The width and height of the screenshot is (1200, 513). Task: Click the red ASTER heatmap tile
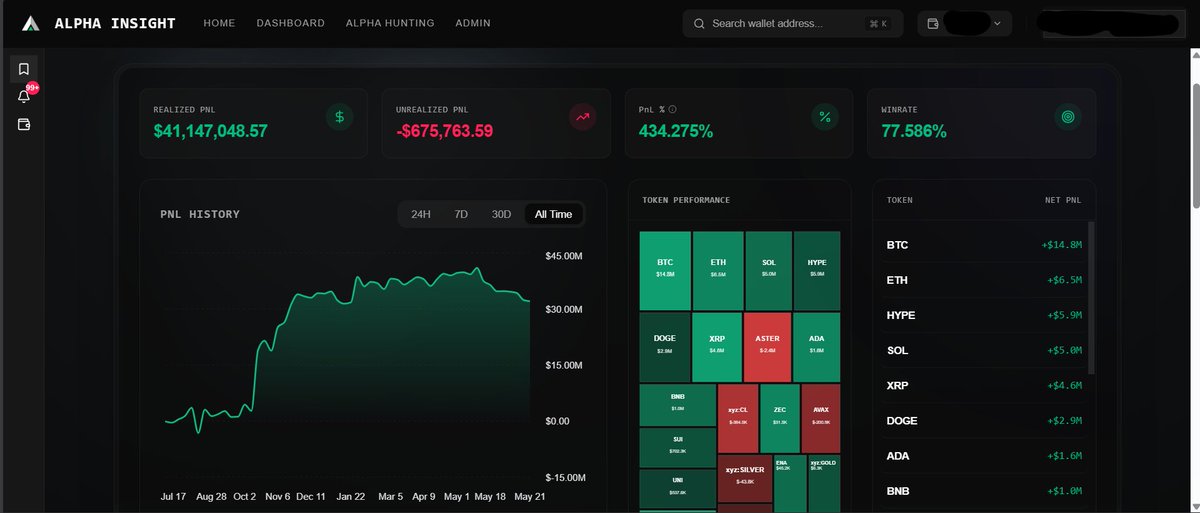click(767, 346)
